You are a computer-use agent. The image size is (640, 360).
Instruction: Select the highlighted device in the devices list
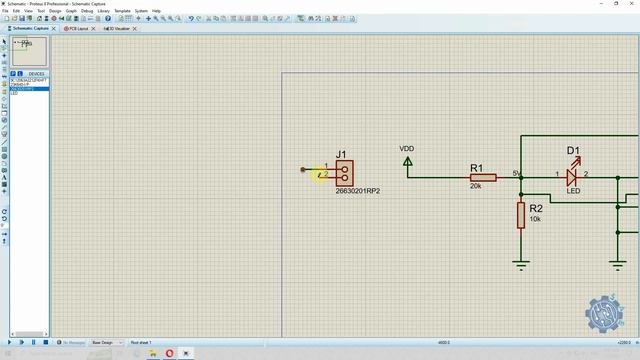(29, 89)
